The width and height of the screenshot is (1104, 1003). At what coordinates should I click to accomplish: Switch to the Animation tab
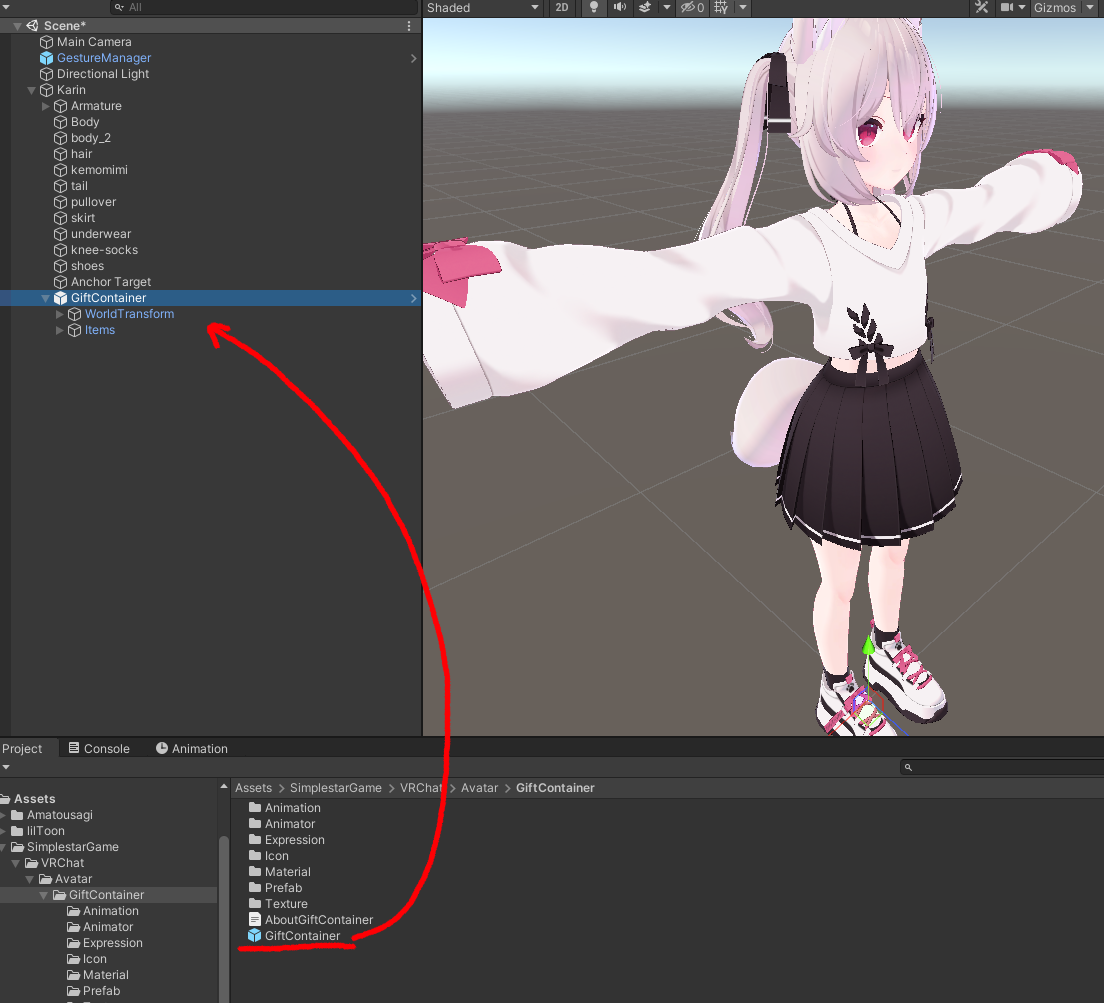pos(191,748)
